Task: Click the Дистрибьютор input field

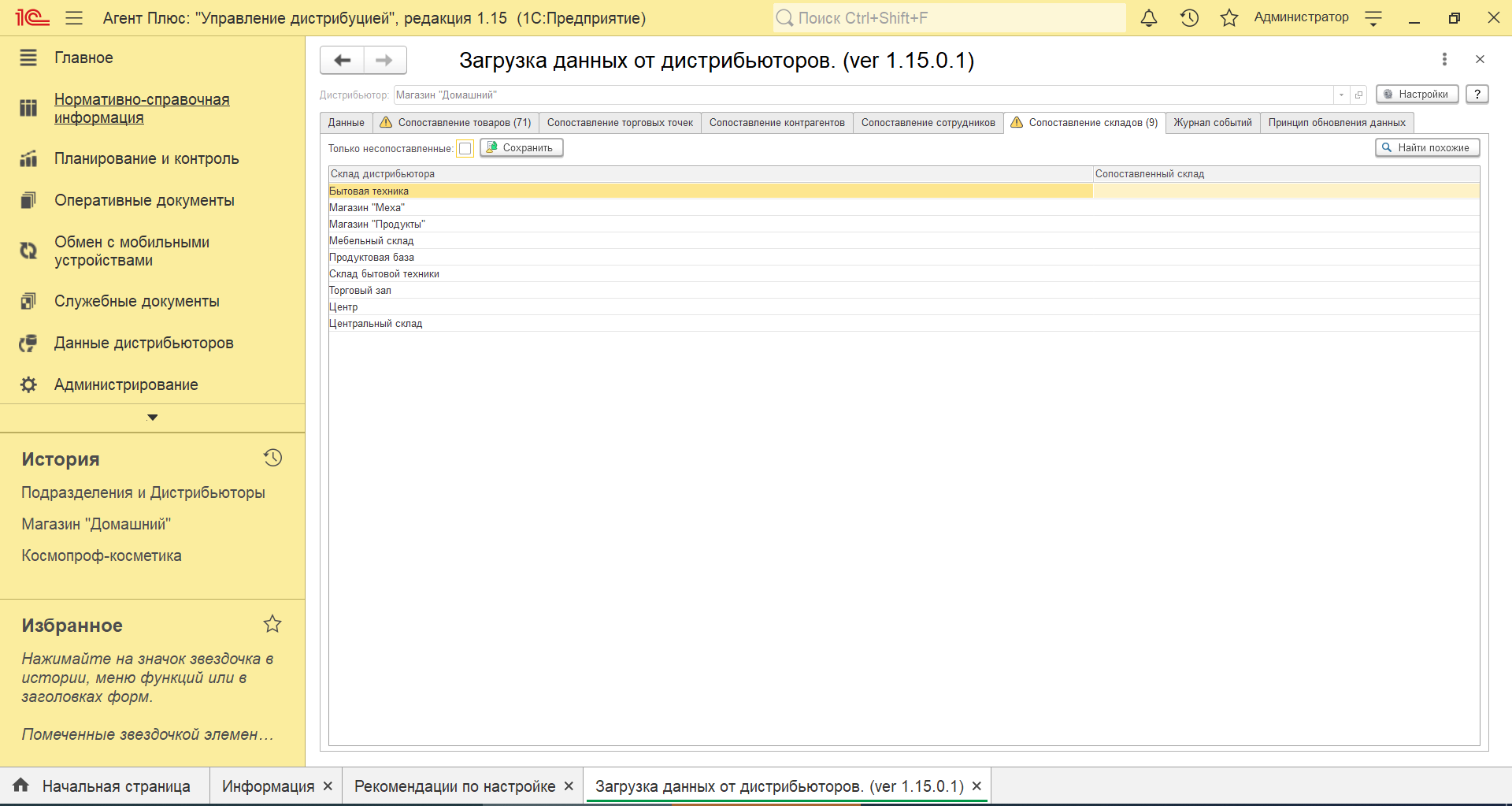Action: point(864,95)
